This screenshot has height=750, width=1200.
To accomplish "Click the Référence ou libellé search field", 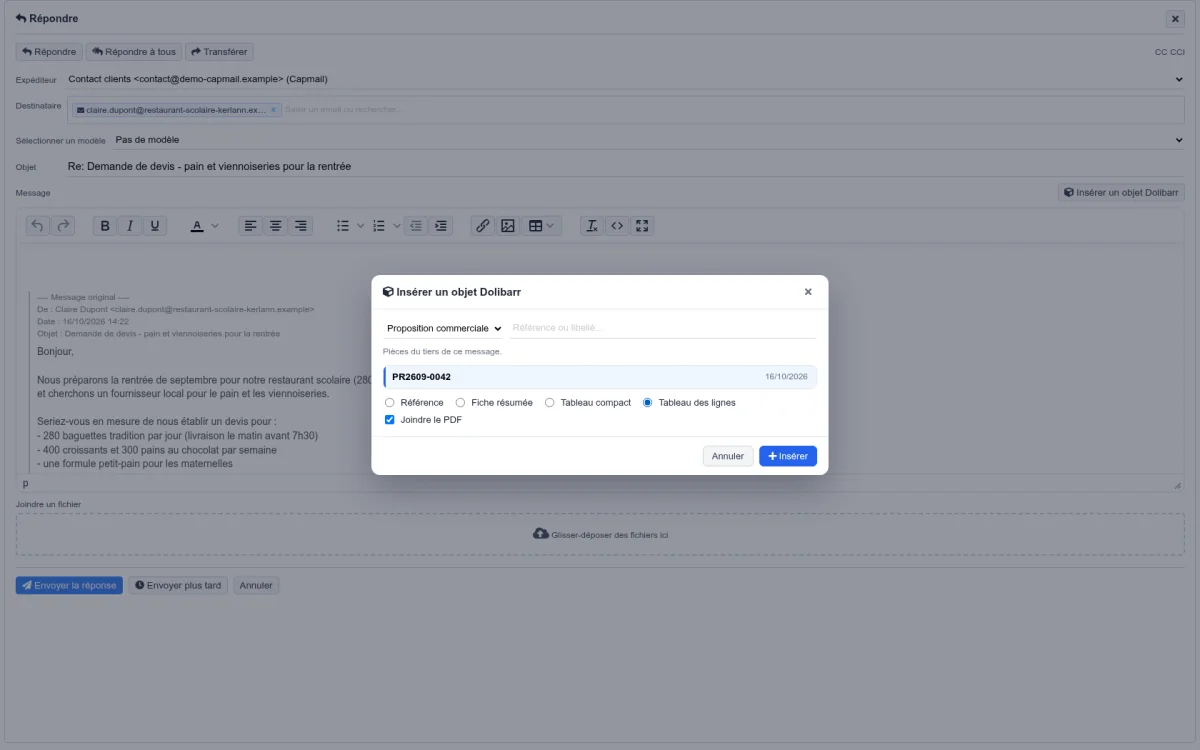I will (x=662, y=328).
